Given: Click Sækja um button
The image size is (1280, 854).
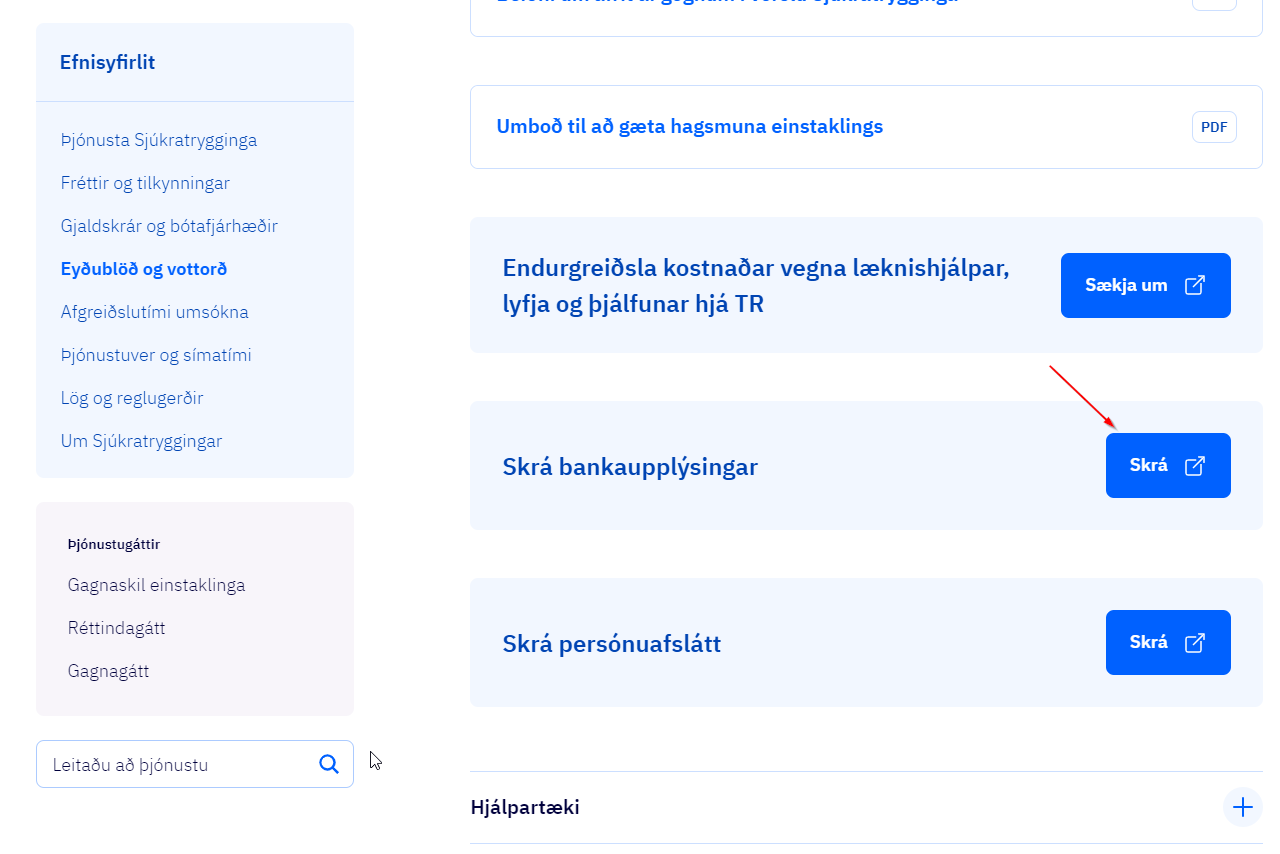Looking at the screenshot, I should click(x=1146, y=285).
